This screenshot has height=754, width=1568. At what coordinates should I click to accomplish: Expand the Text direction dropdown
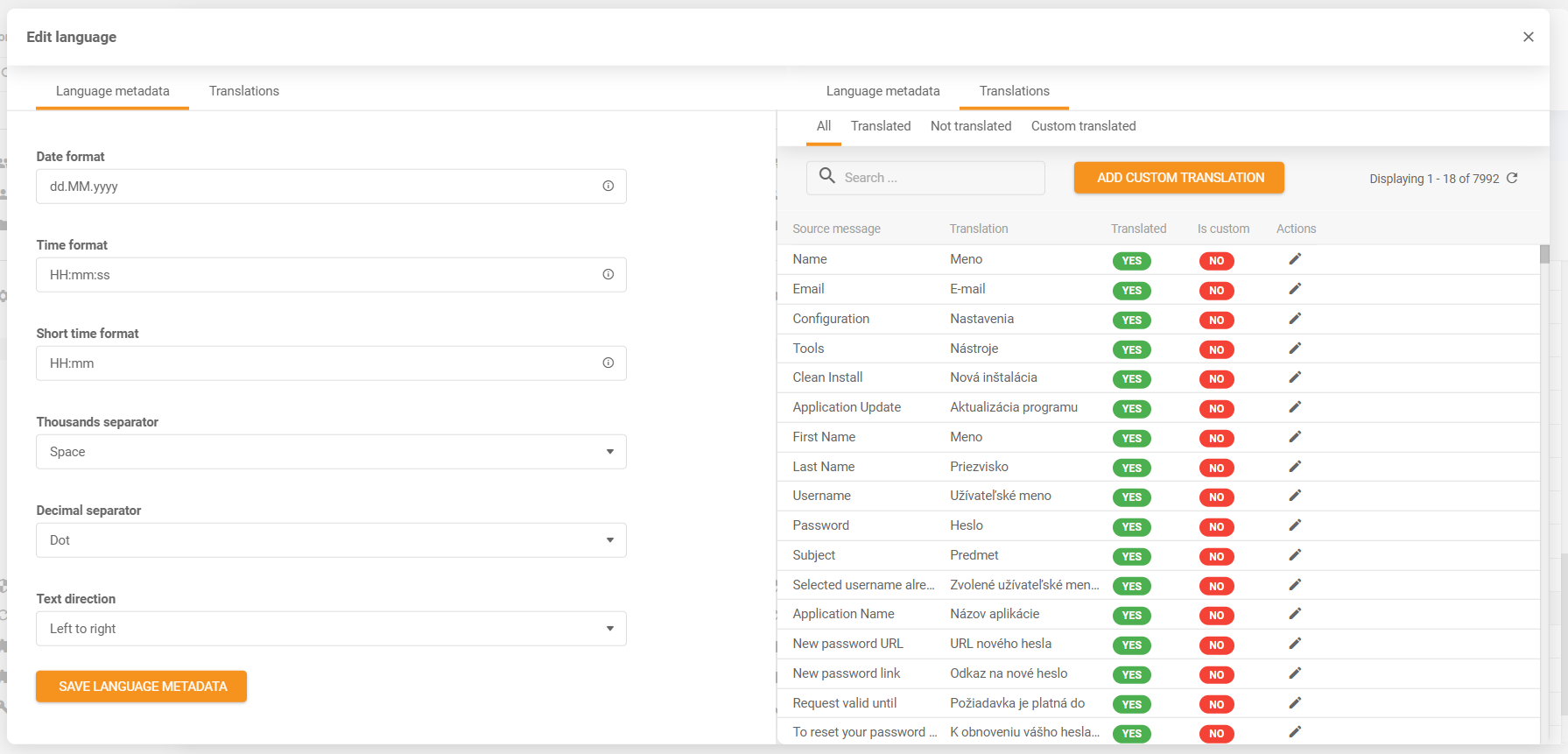point(331,629)
